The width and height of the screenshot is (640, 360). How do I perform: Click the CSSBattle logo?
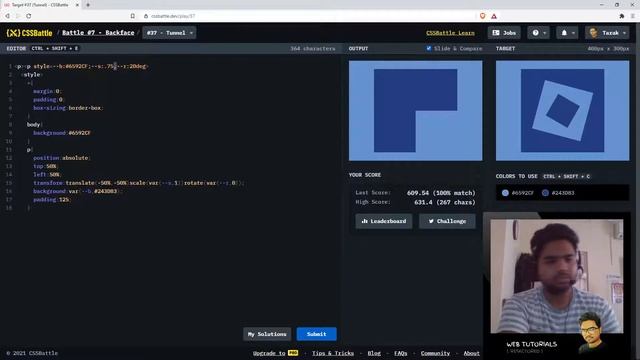coord(29,33)
